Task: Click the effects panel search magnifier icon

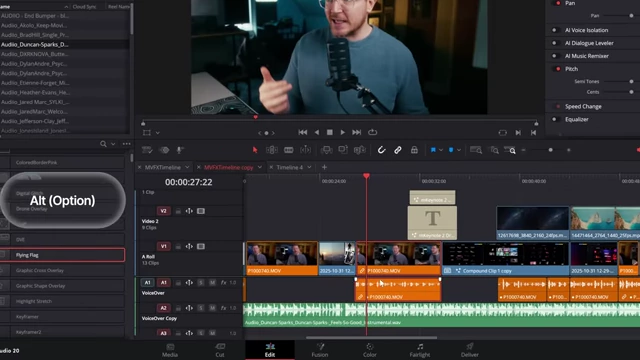Action: [103, 144]
